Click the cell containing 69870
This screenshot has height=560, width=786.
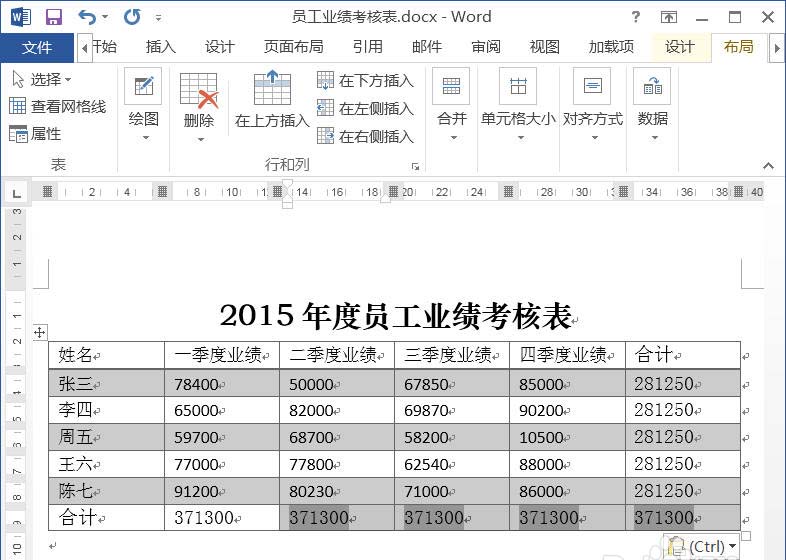pyautogui.click(x=452, y=411)
